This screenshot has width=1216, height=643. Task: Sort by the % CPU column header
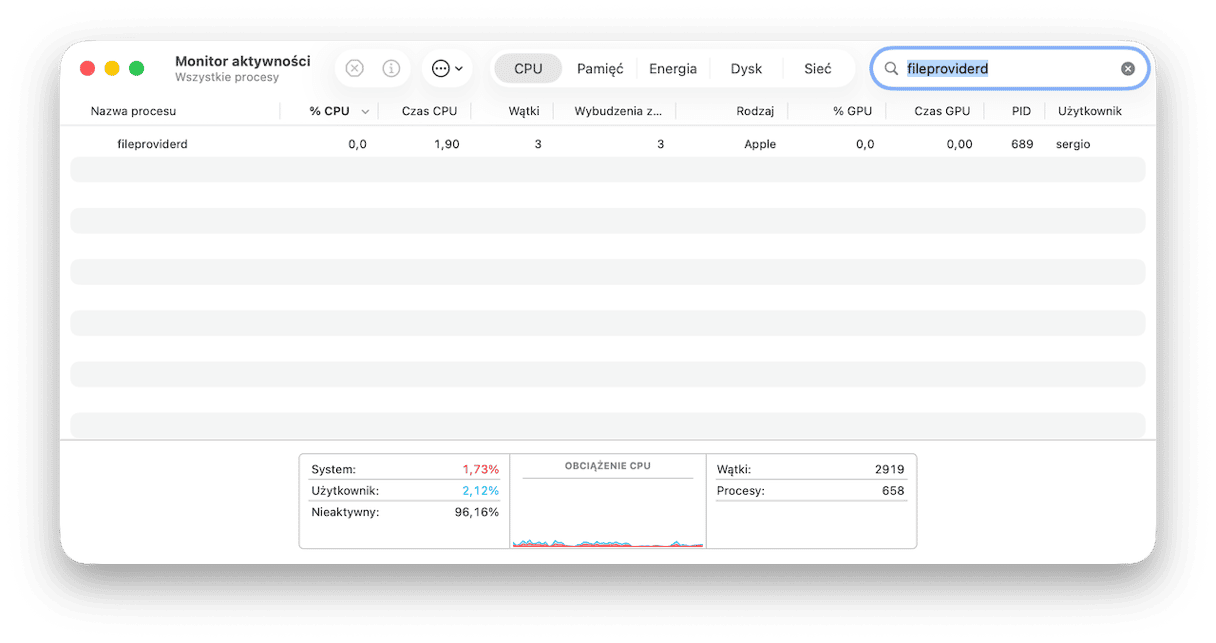click(329, 111)
